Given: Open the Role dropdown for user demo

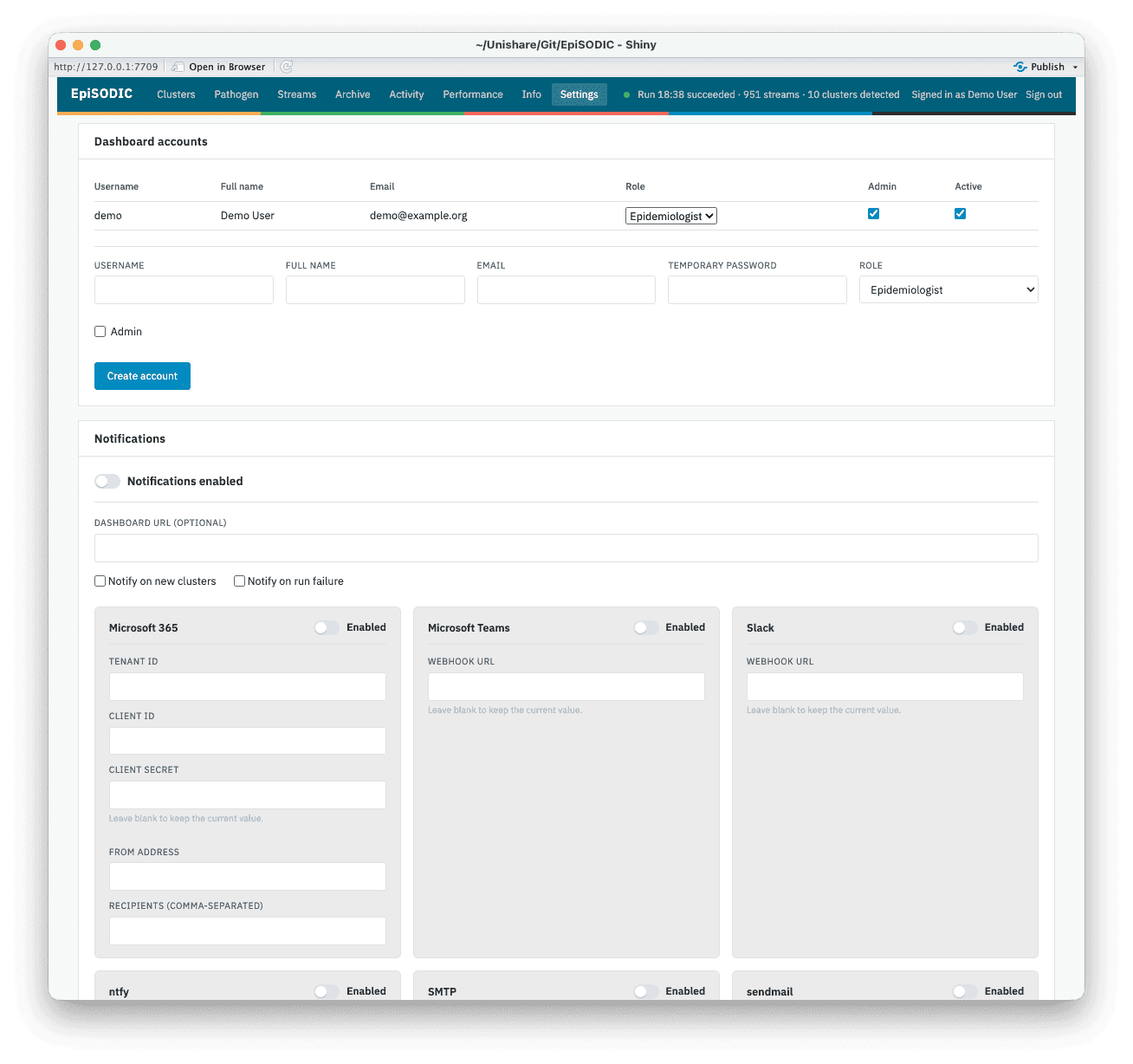Looking at the screenshot, I should (671, 216).
